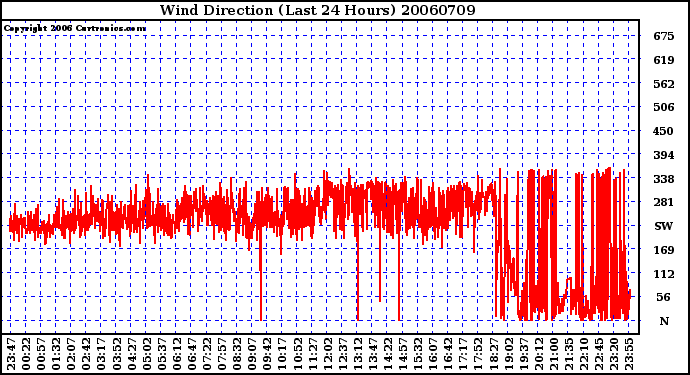This screenshot has width=690, height=375.
Task: Click the y-axis label '112'
Action: (664, 274)
